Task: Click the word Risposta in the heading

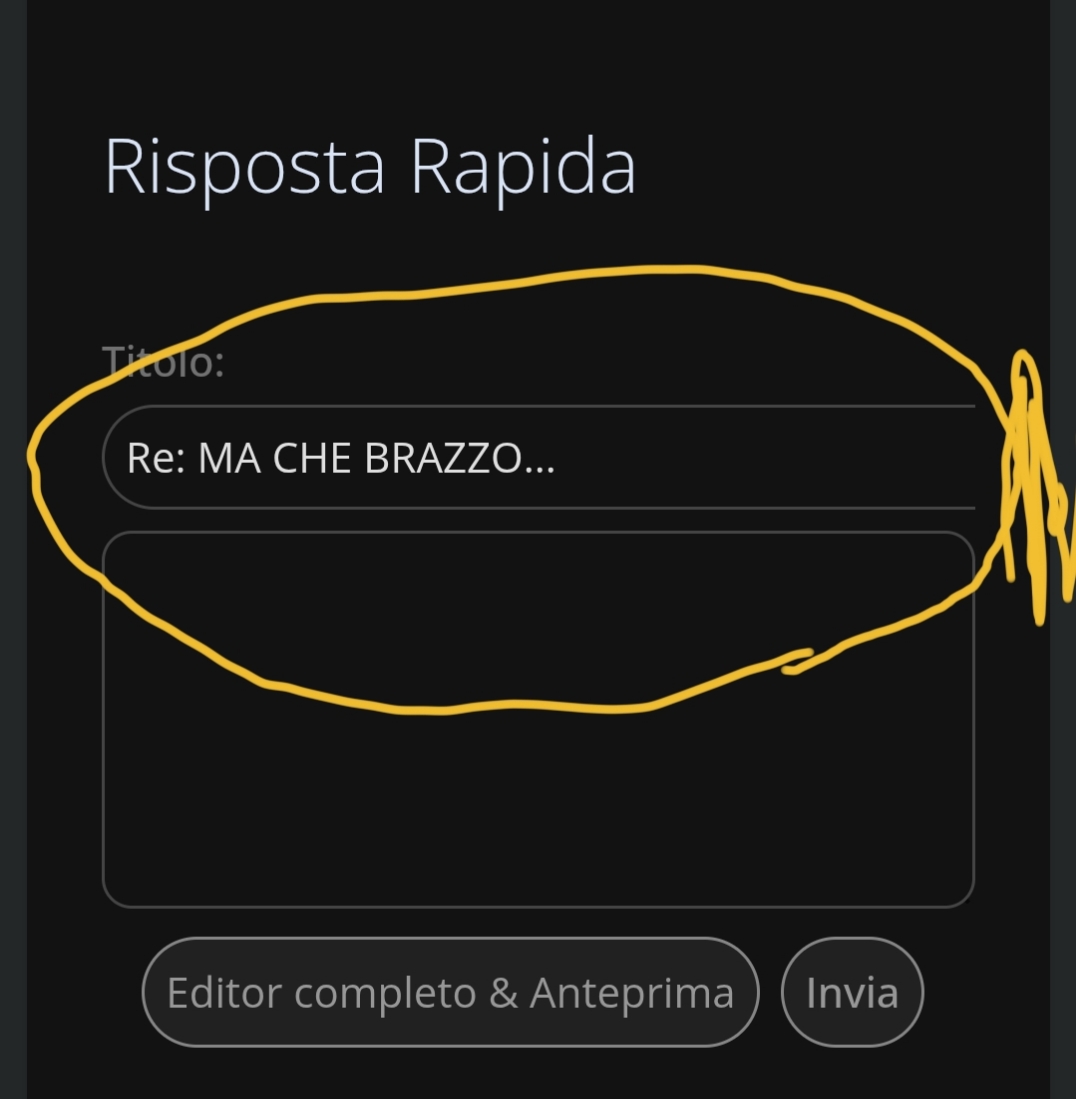Action: [x=245, y=168]
